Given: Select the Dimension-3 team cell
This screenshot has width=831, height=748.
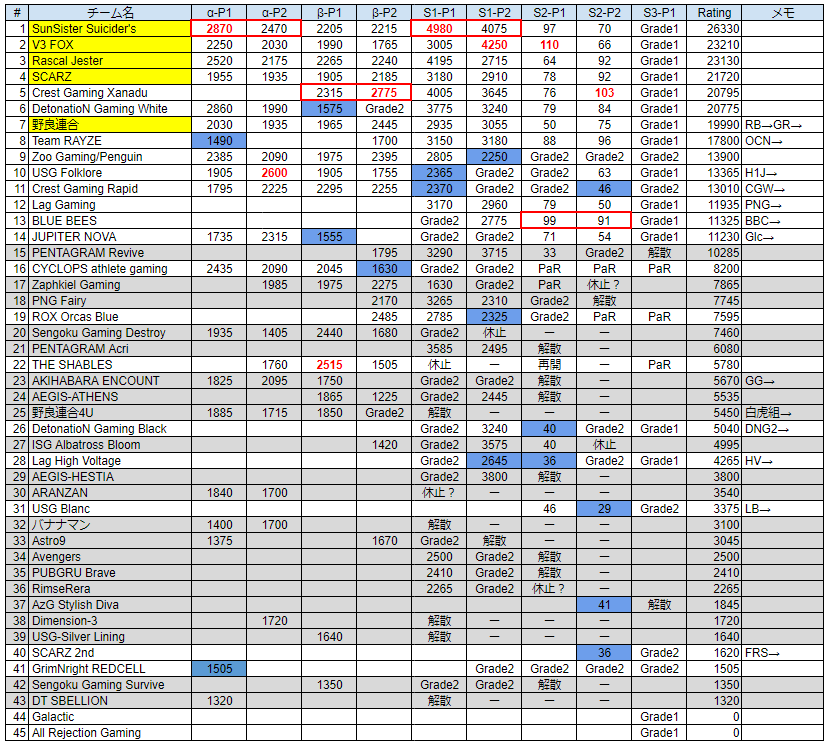Looking at the screenshot, I should pyautogui.click(x=110, y=621).
